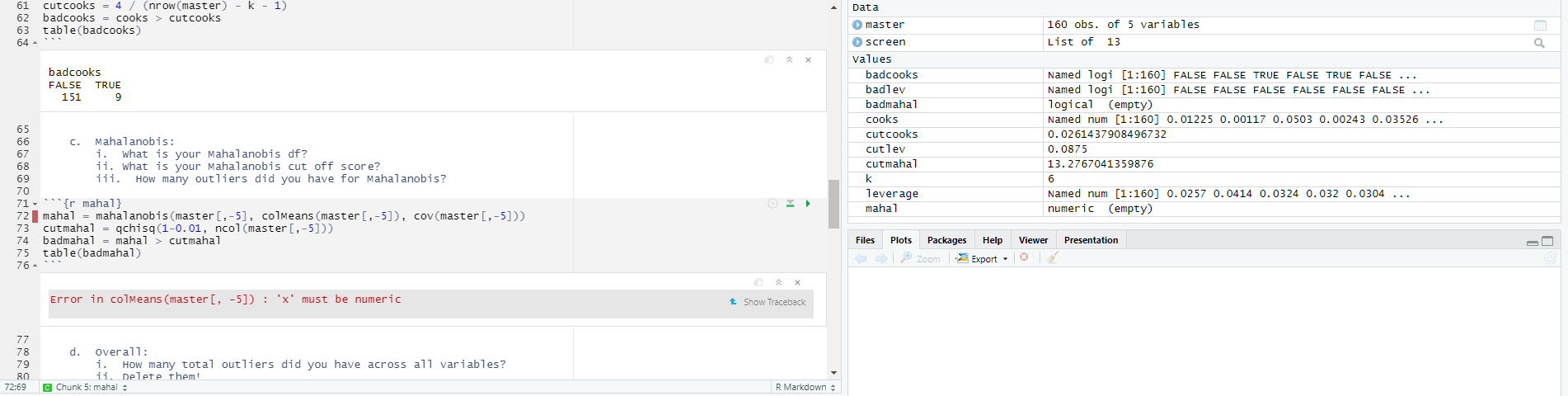
Task: Remove the current plot with the red X
Action: 1024,257
